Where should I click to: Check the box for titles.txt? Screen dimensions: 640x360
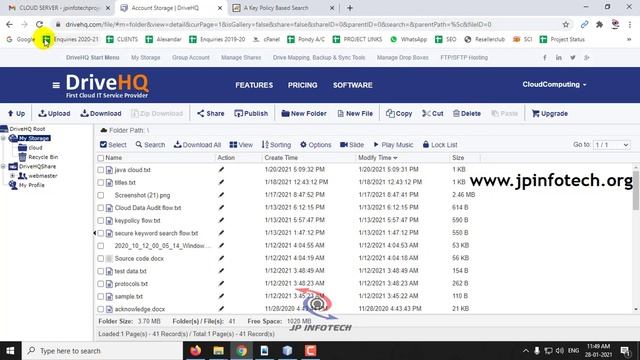(x=100, y=182)
